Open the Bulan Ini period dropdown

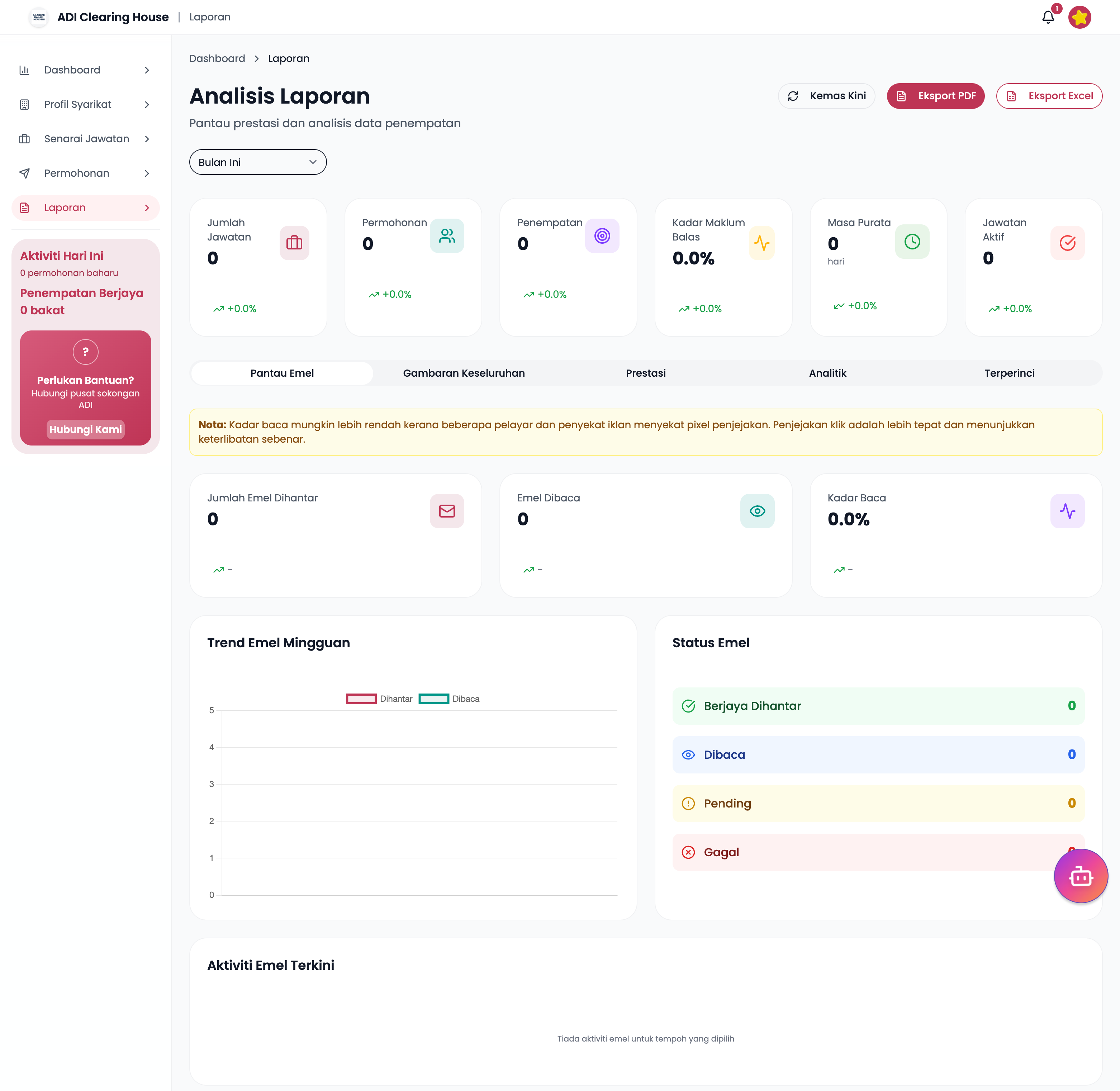click(258, 162)
